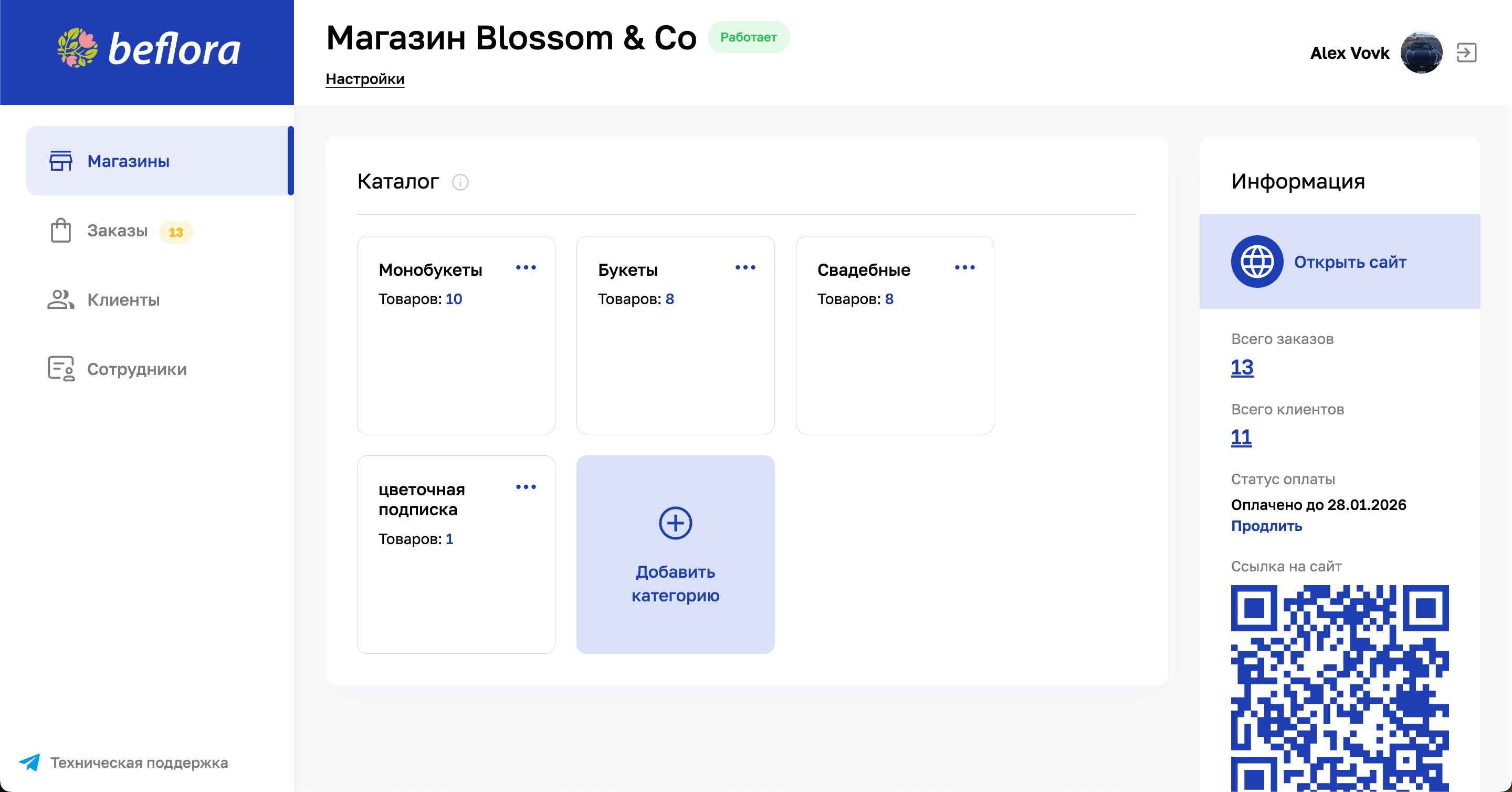Screen dimensions: 1512x792
Task: Click the globe icon for site
Action: click(x=1257, y=262)
